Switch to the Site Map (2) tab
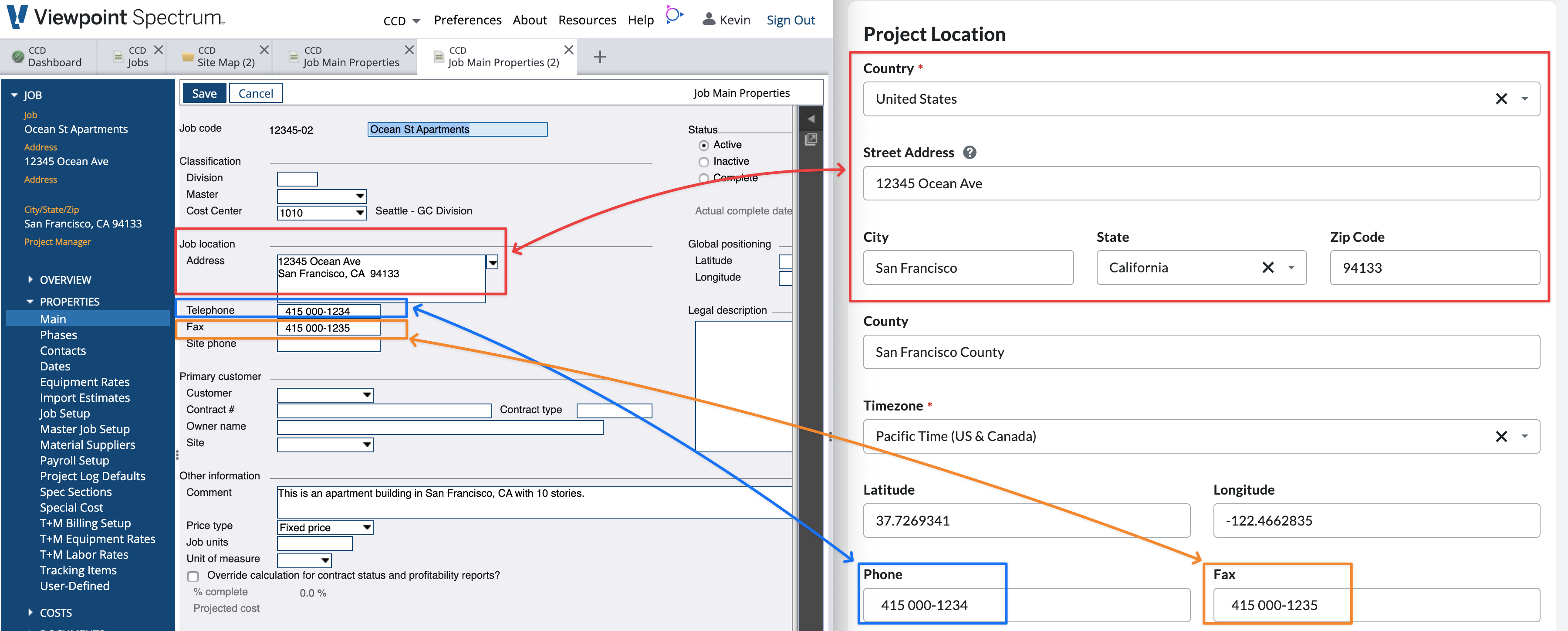This screenshot has height=631, width=1568. [220, 57]
